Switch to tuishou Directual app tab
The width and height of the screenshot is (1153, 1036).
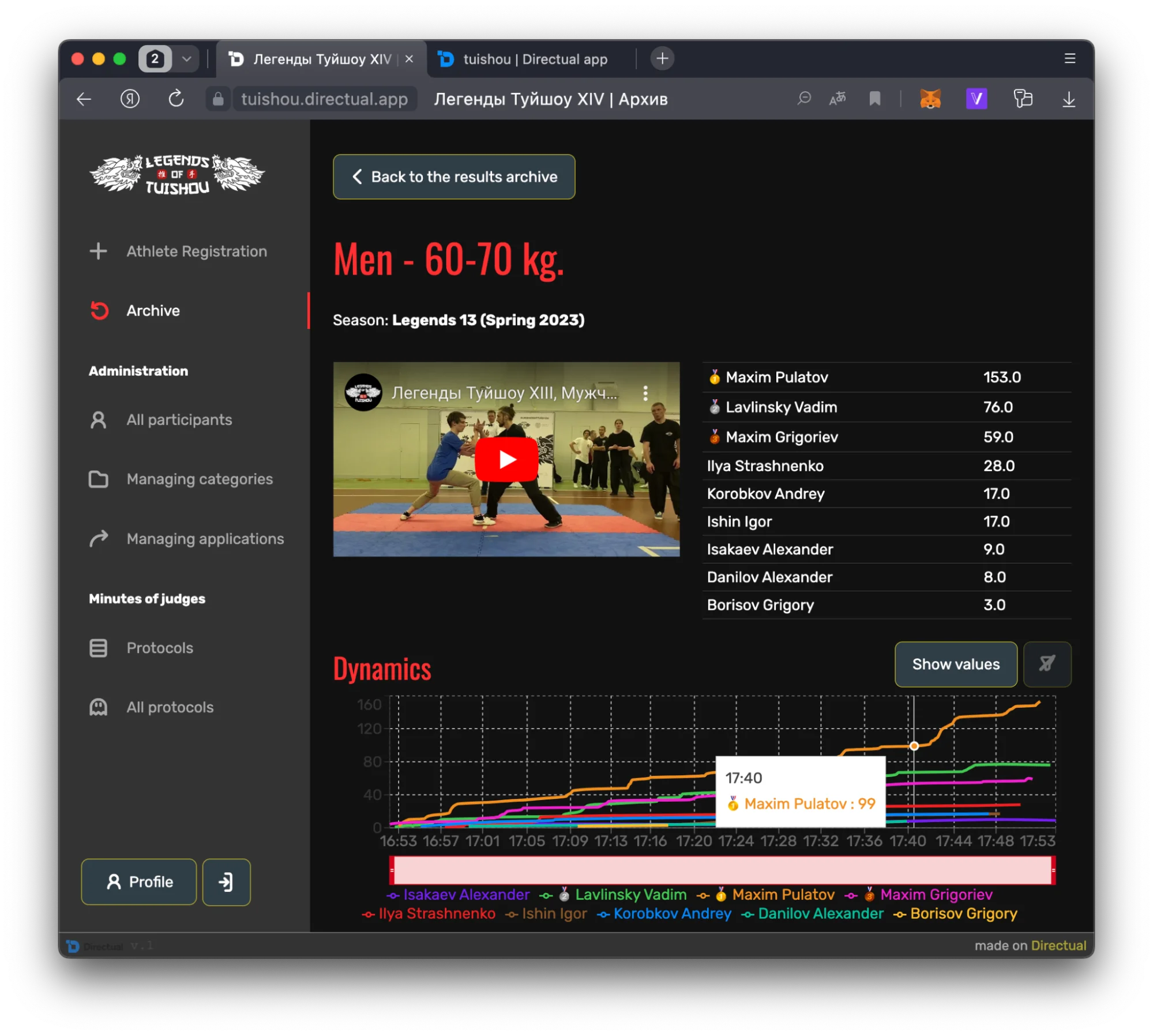point(534,59)
